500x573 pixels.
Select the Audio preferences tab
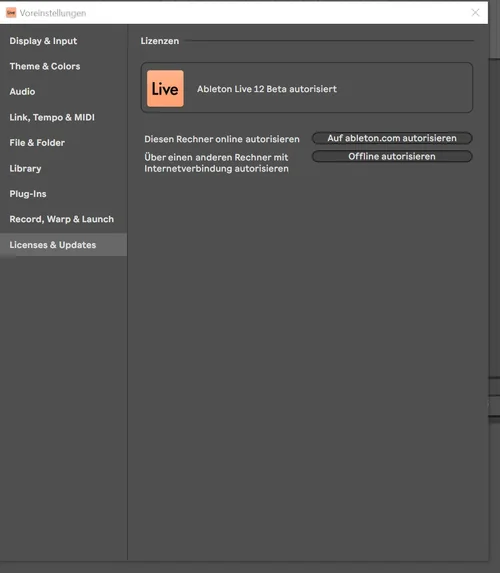tap(22, 91)
